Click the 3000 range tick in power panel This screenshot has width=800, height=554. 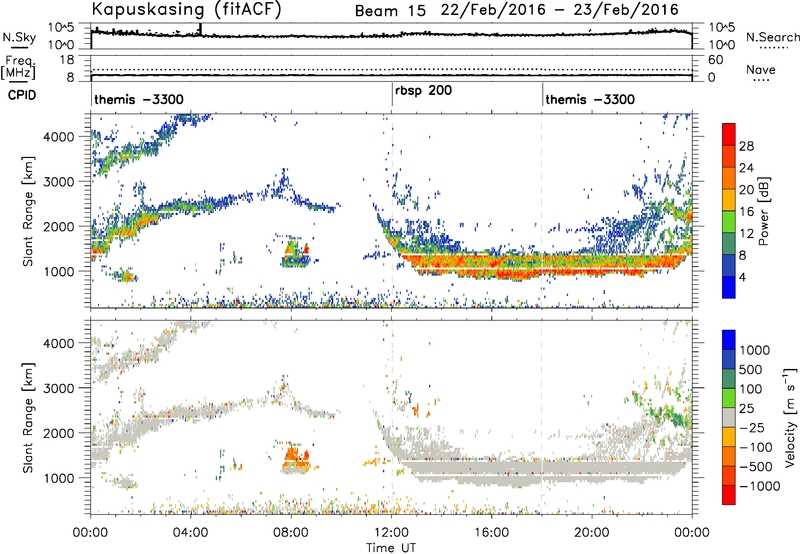tap(59, 182)
